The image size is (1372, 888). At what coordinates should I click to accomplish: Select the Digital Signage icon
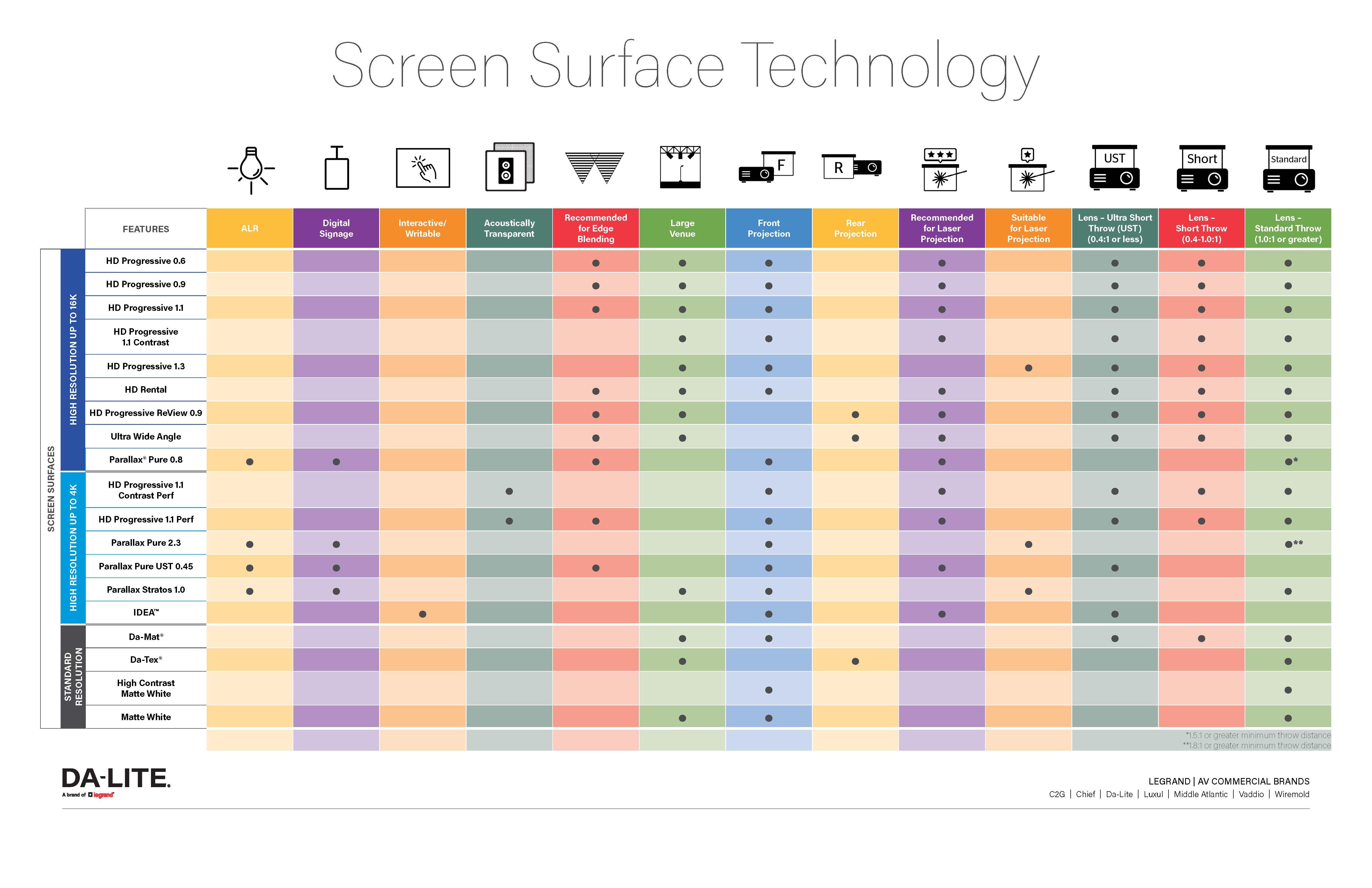pyautogui.click(x=336, y=172)
